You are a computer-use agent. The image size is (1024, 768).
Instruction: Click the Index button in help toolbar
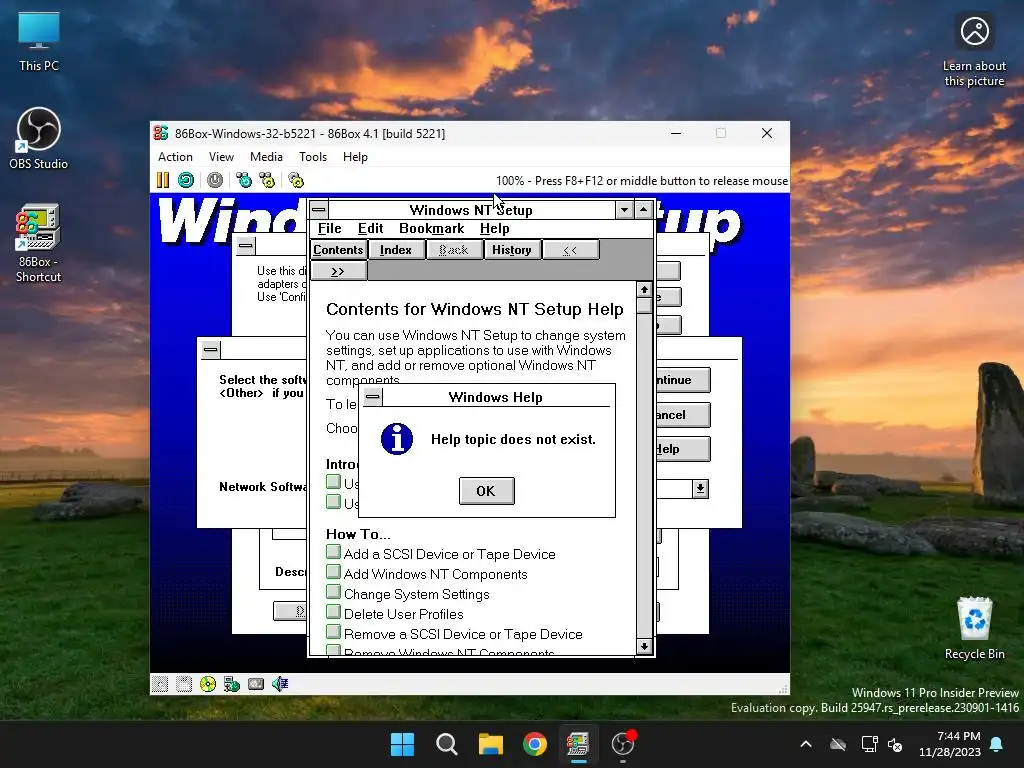point(396,249)
